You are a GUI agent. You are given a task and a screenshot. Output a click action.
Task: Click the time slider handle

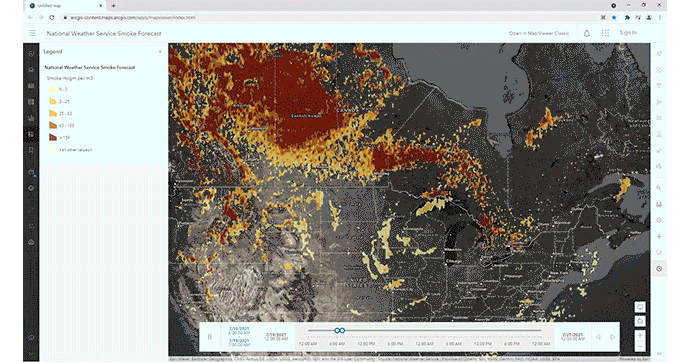click(339, 330)
